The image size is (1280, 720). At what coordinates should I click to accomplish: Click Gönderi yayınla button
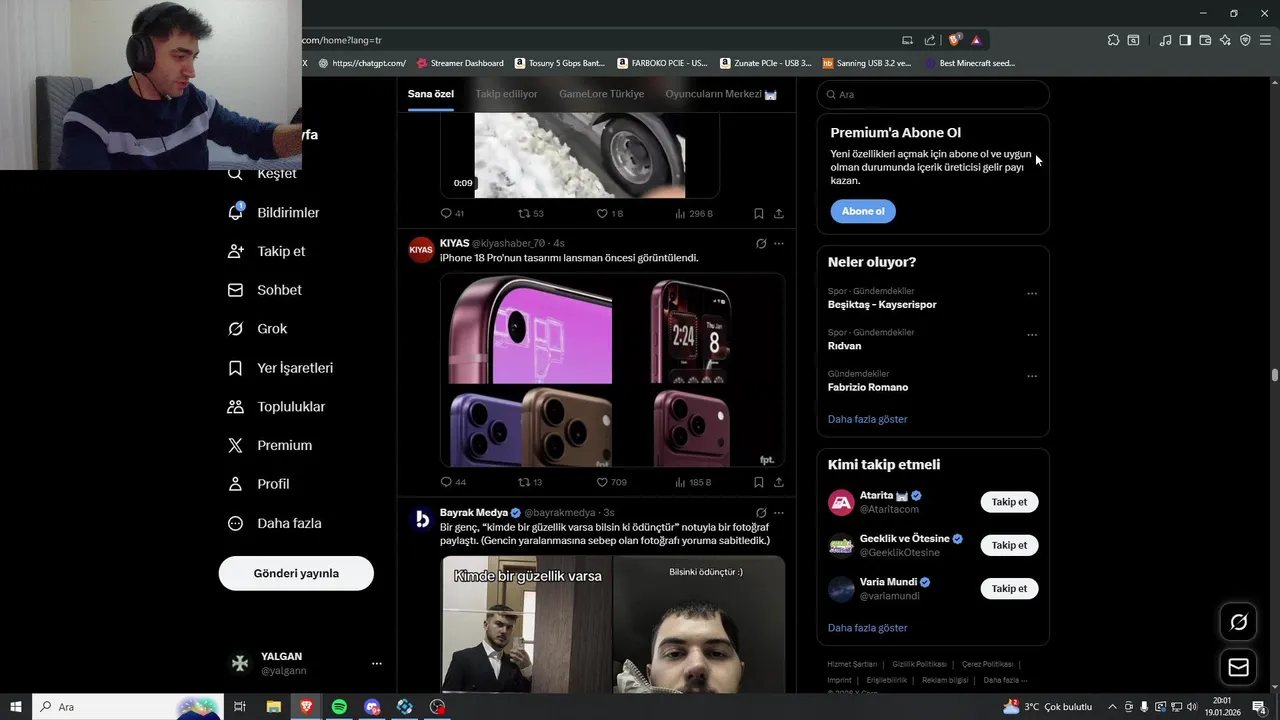tap(296, 573)
